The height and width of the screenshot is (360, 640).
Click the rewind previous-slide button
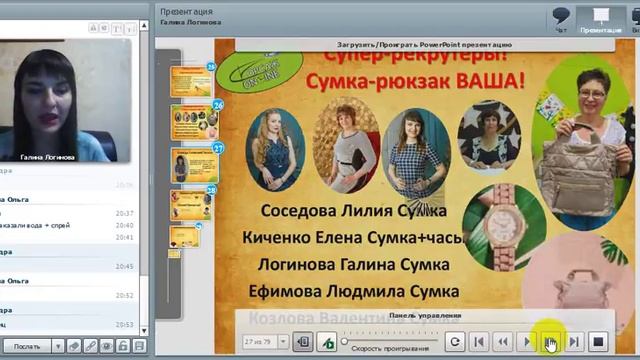coord(503,342)
